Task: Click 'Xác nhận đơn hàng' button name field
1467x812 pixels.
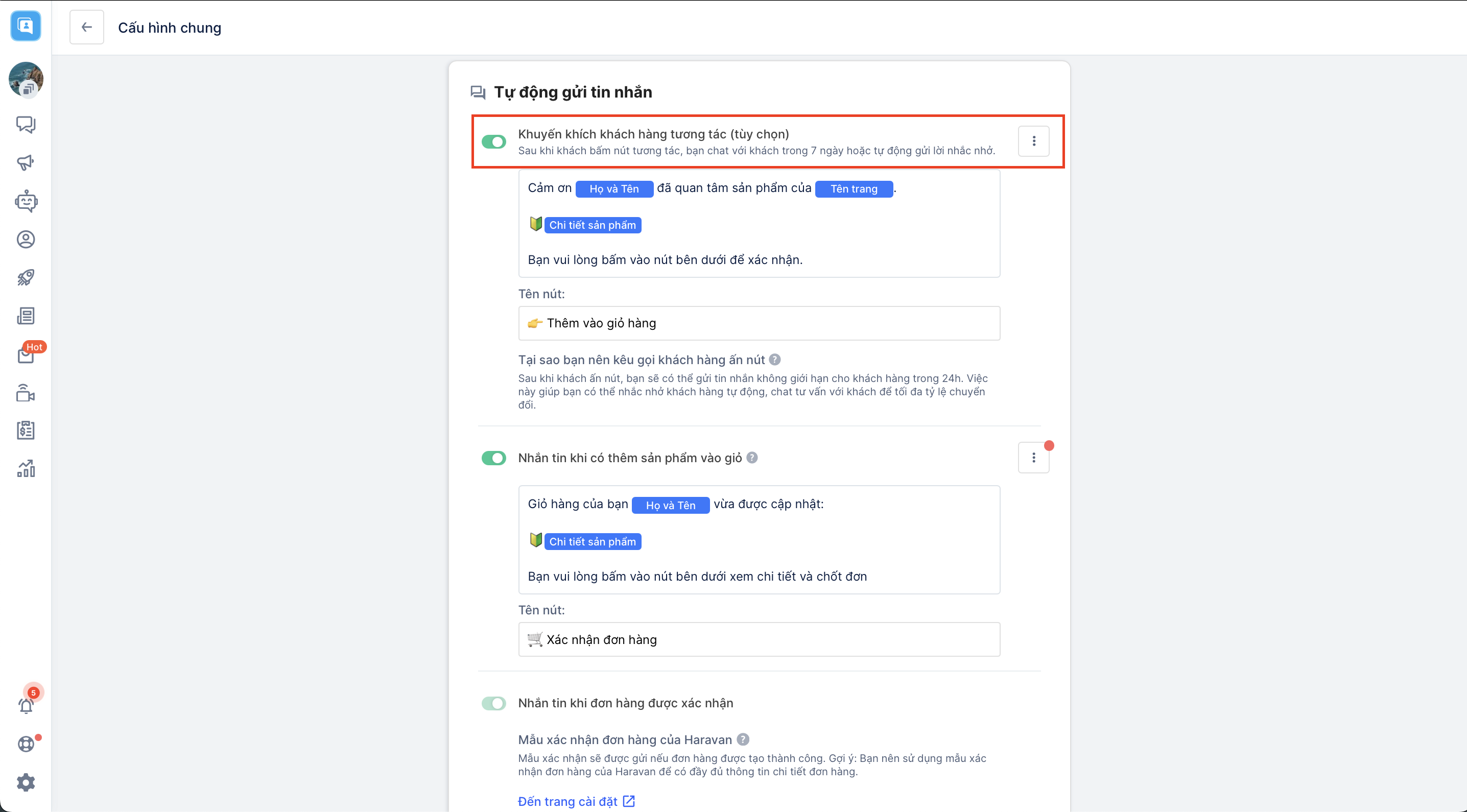Action: click(759, 639)
